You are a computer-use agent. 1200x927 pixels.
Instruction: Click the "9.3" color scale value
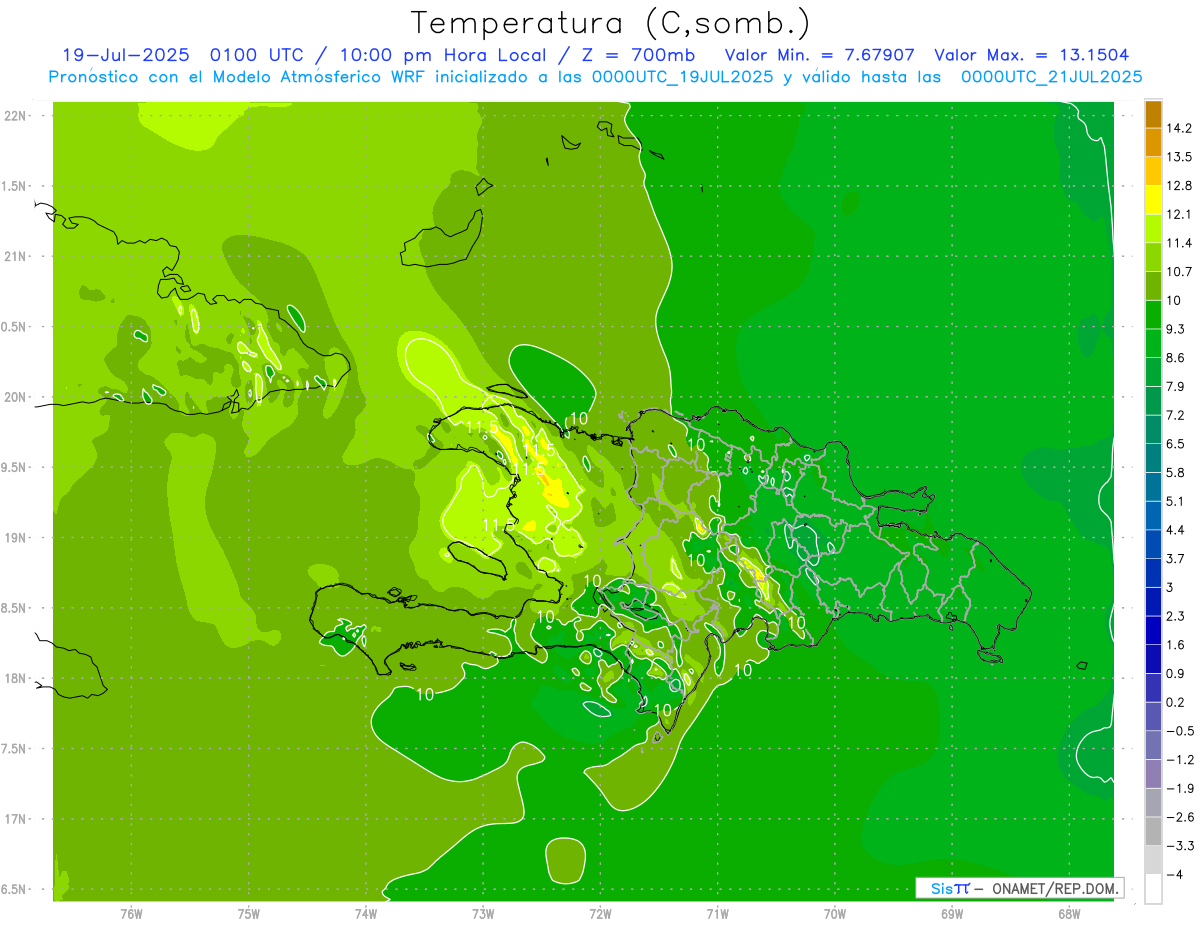coord(1176,329)
